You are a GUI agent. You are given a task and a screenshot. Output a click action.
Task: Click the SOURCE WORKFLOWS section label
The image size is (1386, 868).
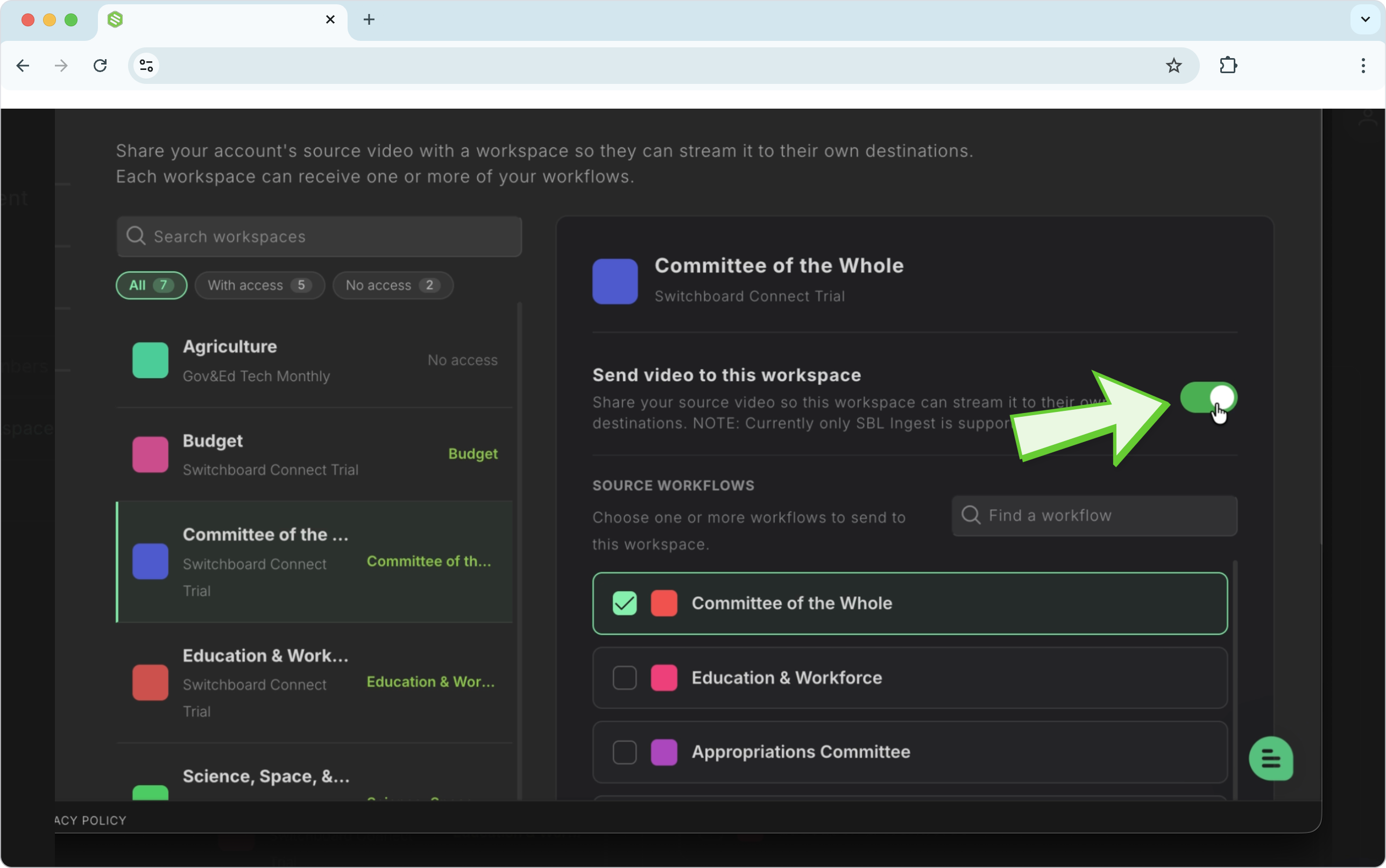[673, 485]
